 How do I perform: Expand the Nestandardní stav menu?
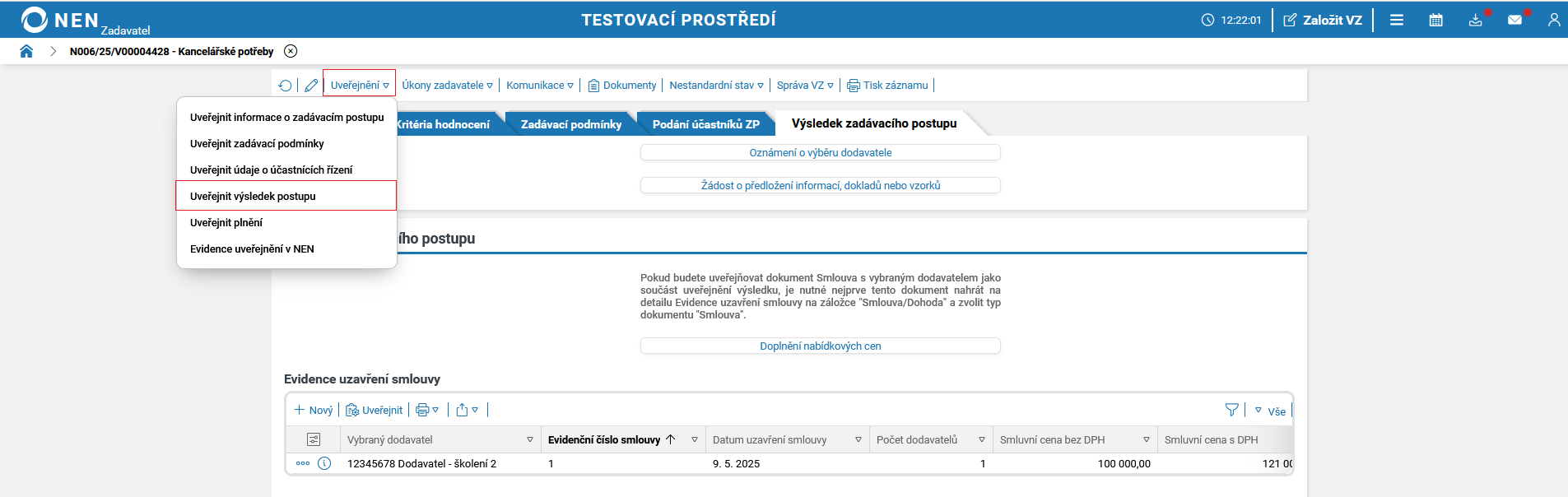click(716, 86)
